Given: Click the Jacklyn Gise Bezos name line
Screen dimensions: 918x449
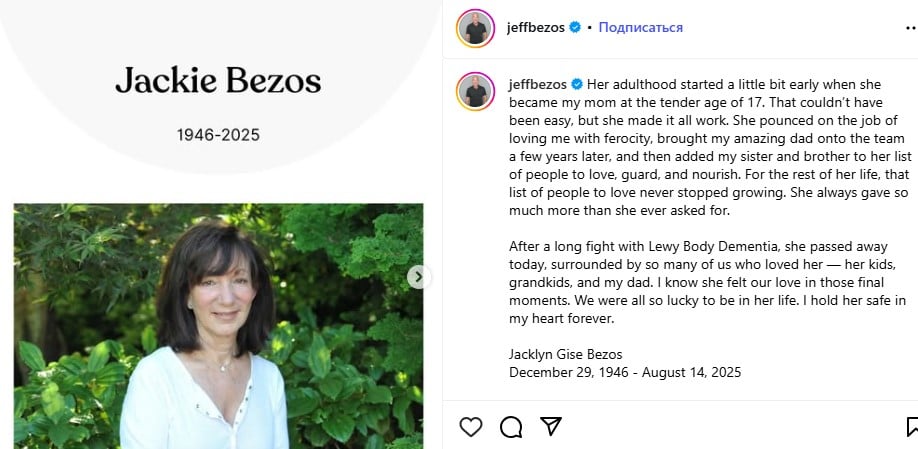Looking at the screenshot, I should click(x=566, y=354).
